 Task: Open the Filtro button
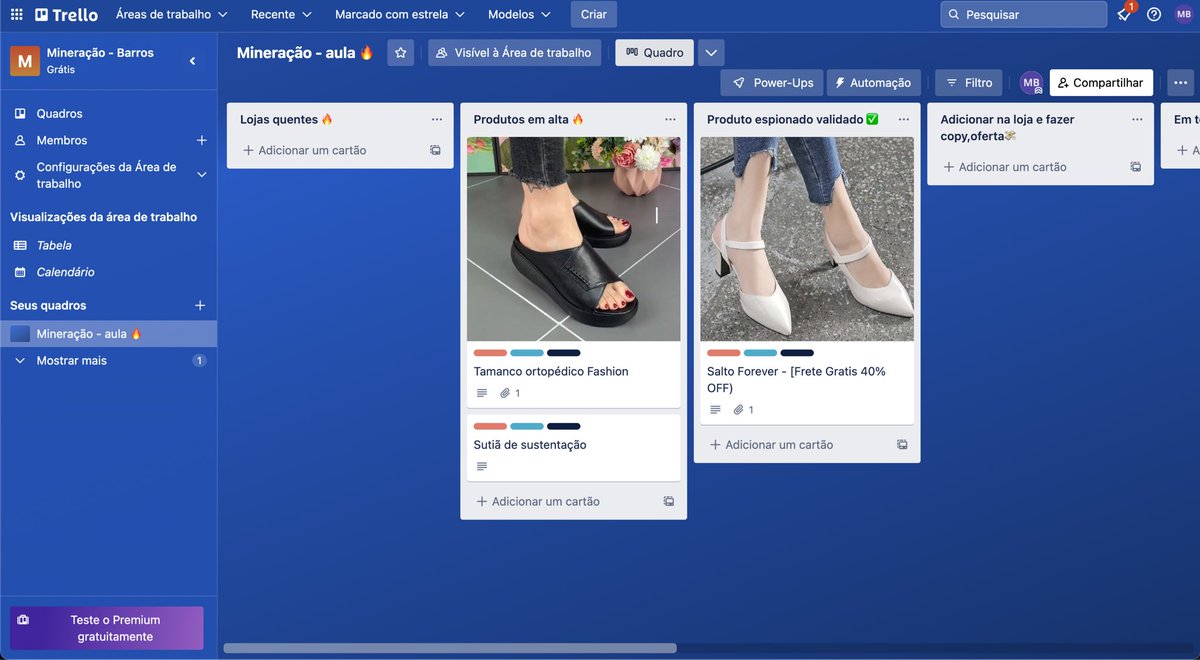pos(968,83)
